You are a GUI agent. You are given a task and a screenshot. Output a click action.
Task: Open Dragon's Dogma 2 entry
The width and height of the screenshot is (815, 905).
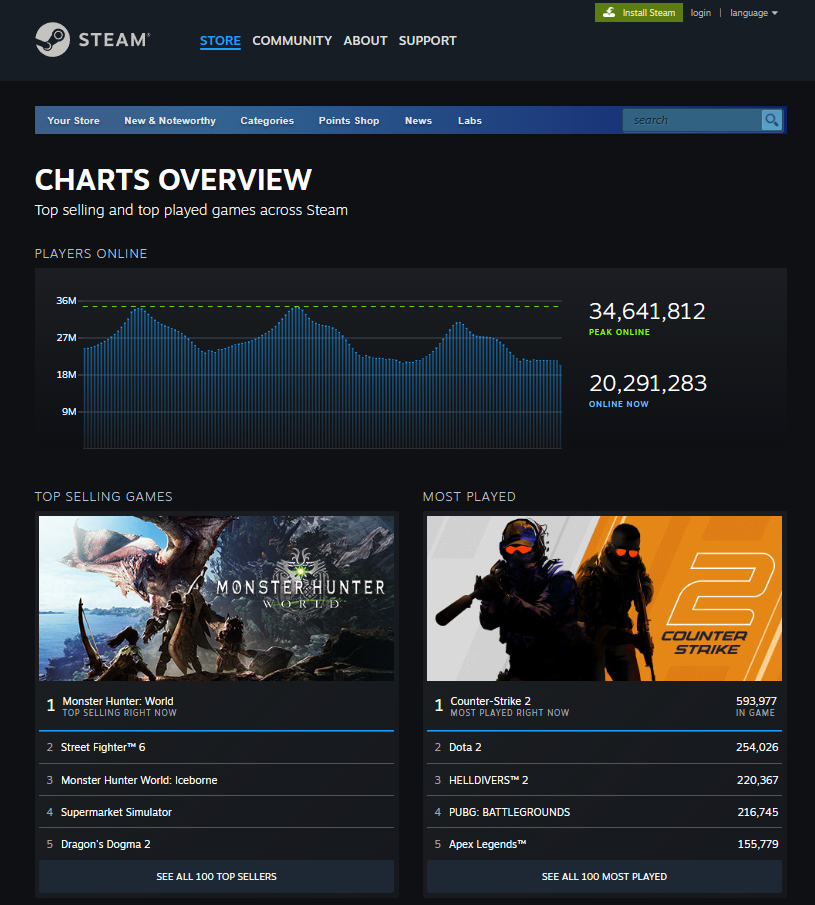(x=216, y=844)
